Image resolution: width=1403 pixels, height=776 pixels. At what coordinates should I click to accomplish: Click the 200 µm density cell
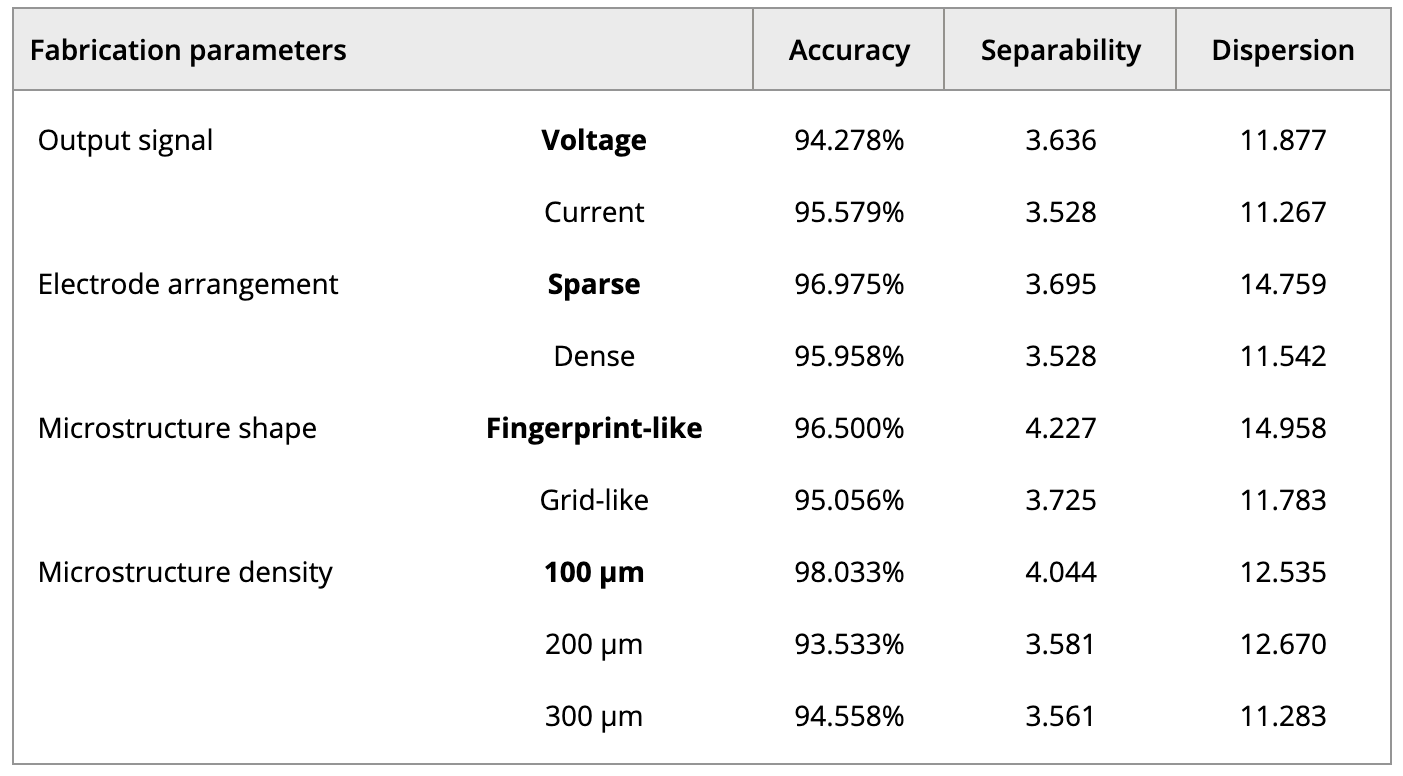click(x=594, y=644)
